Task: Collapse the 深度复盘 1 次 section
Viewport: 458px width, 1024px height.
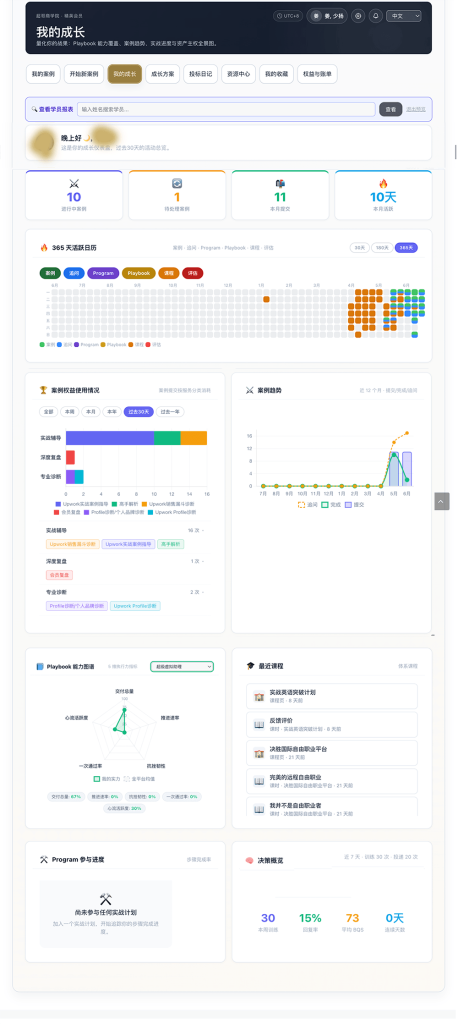Action: (125, 561)
